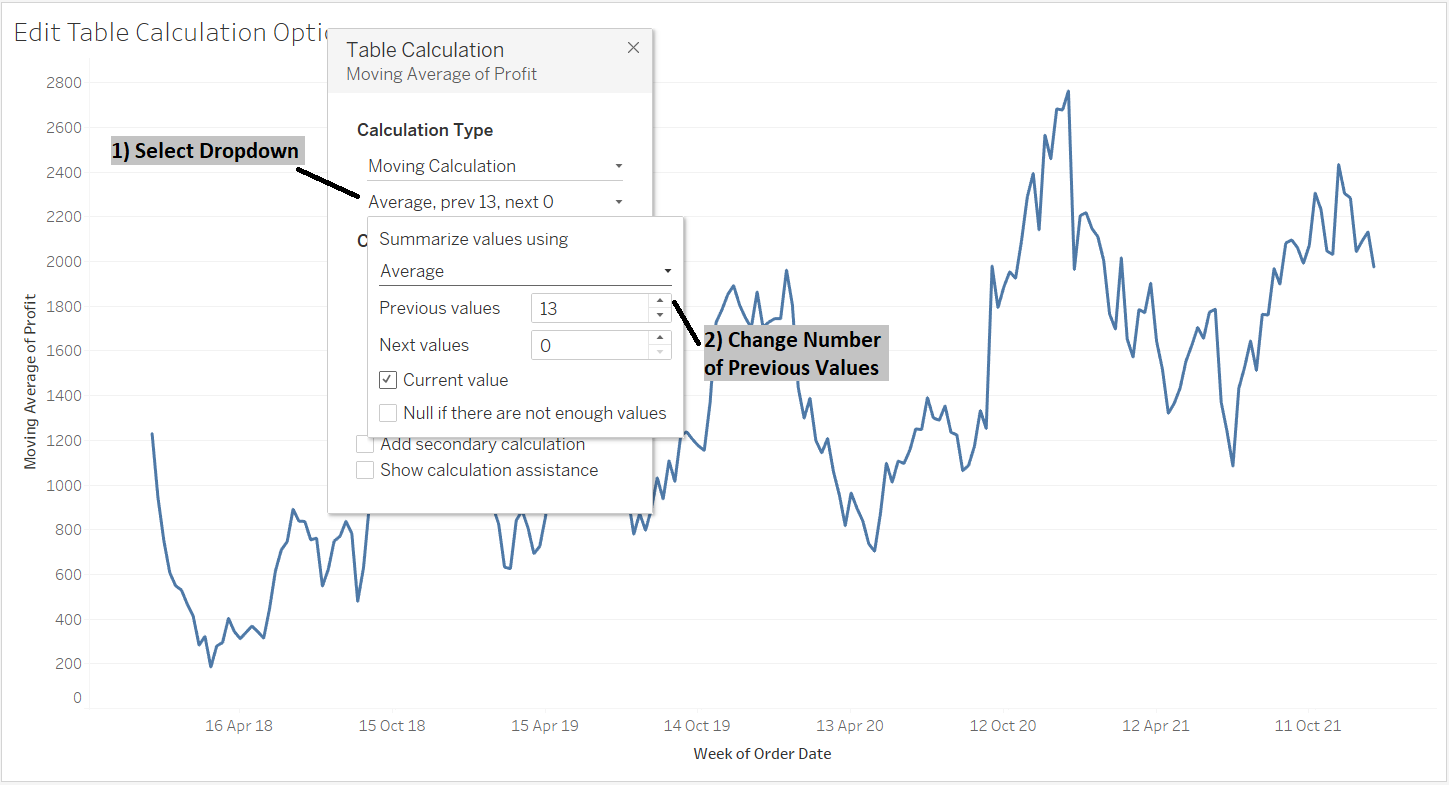Image resolution: width=1449 pixels, height=785 pixels.
Task: Enable Show calculation assistance
Action: point(365,470)
